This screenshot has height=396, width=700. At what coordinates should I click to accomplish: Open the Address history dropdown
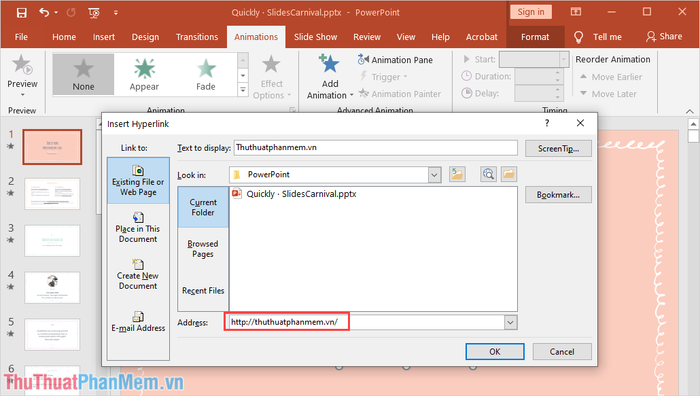point(510,322)
